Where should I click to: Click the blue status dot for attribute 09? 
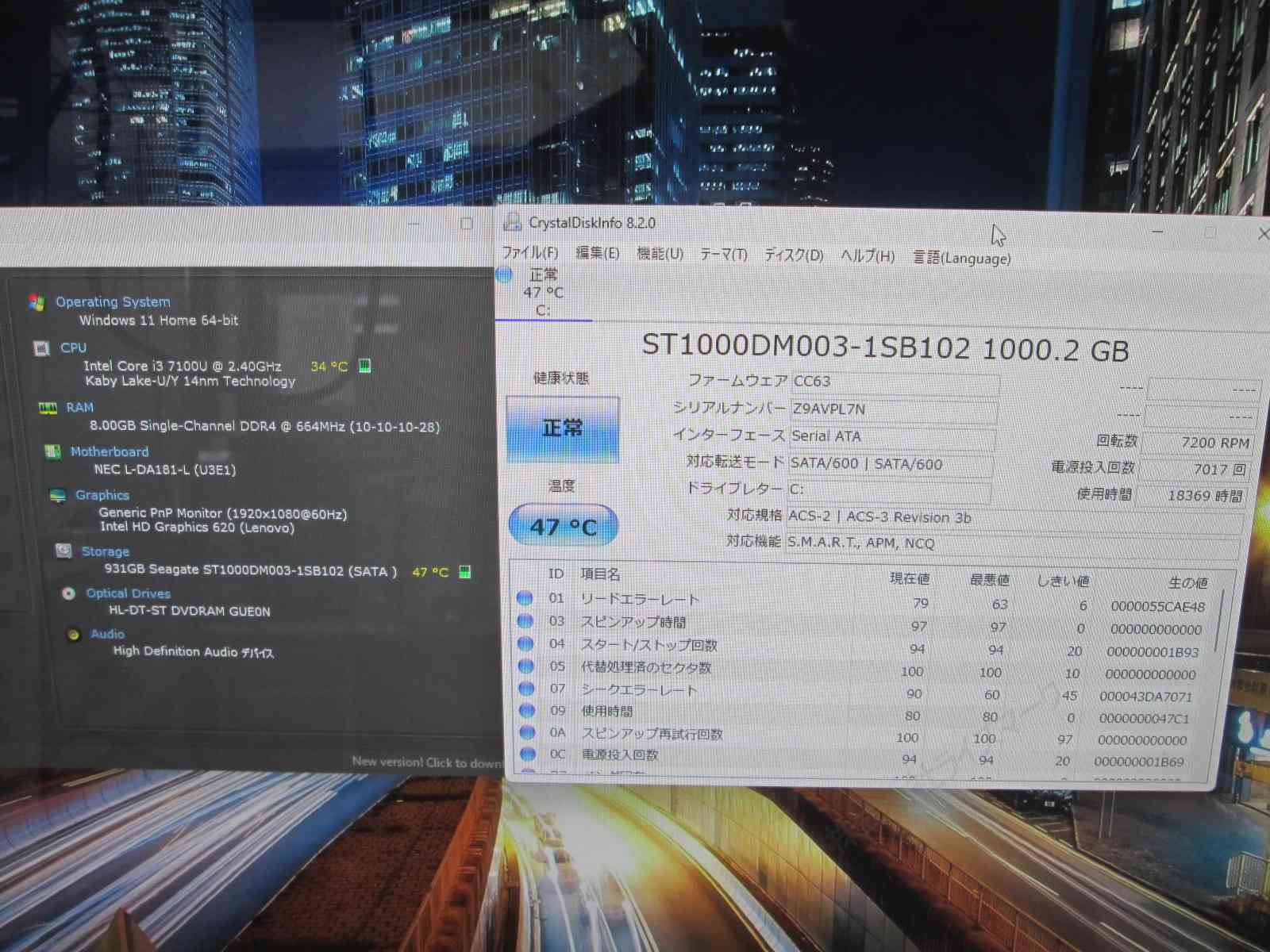tap(527, 710)
